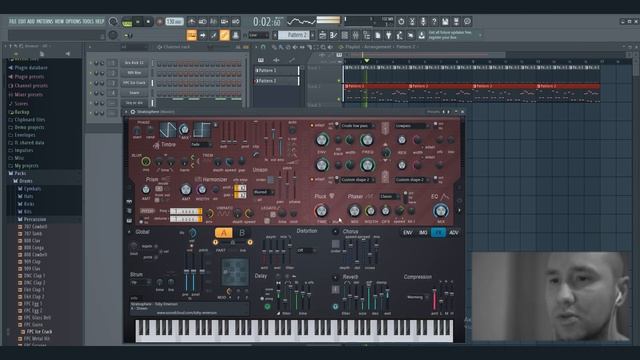The image size is (640, 360).
Task: Click the sawtooth waveform display in Timbre
Action: [x=168, y=130]
